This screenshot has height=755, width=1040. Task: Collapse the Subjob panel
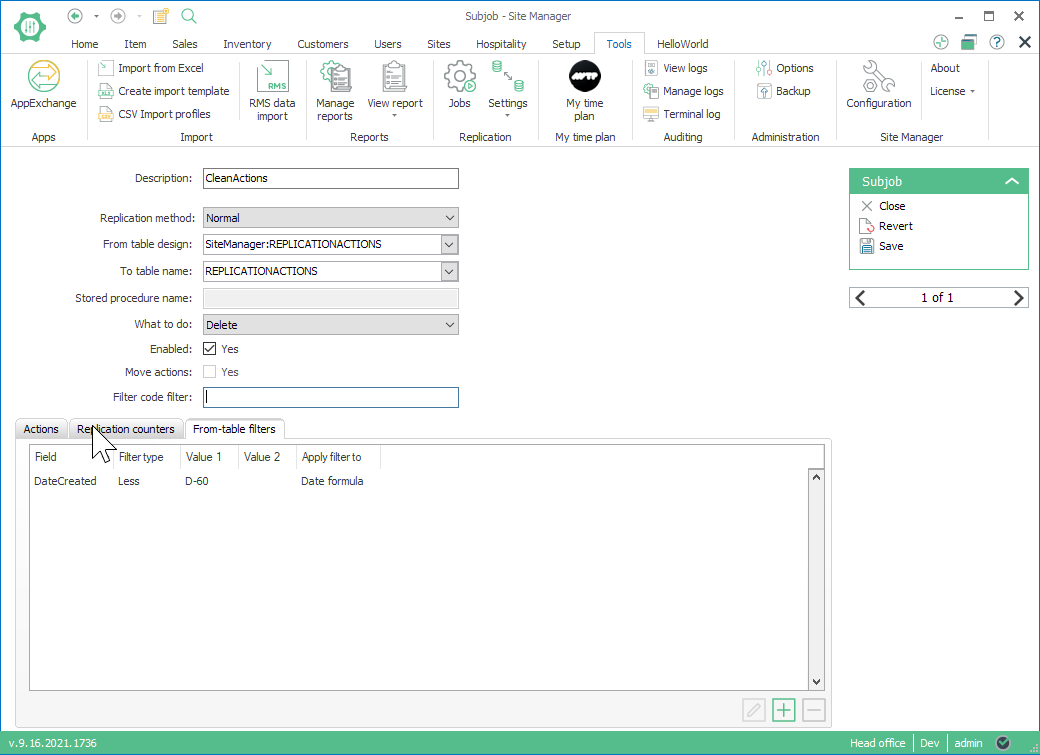[1012, 182]
